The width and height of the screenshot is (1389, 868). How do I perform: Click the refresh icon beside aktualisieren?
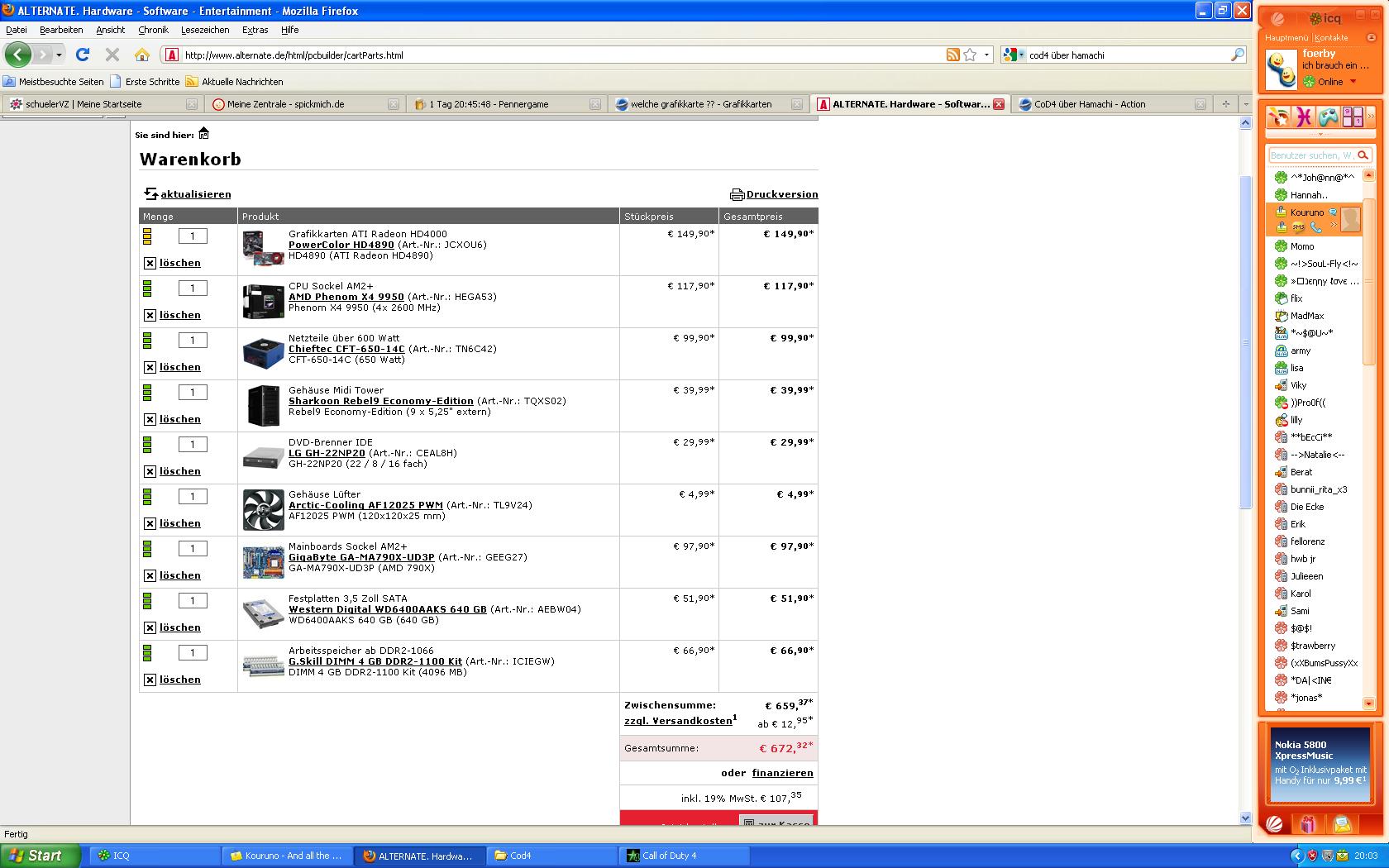pos(150,193)
